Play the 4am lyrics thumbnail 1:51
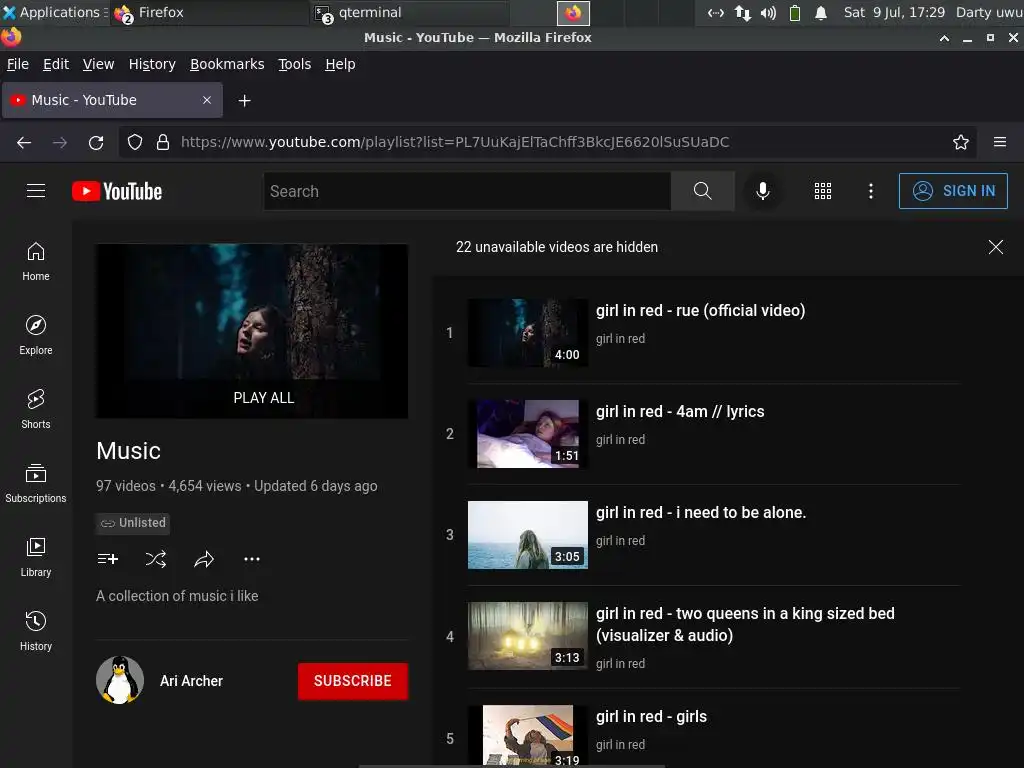1024x768 pixels. [528, 434]
